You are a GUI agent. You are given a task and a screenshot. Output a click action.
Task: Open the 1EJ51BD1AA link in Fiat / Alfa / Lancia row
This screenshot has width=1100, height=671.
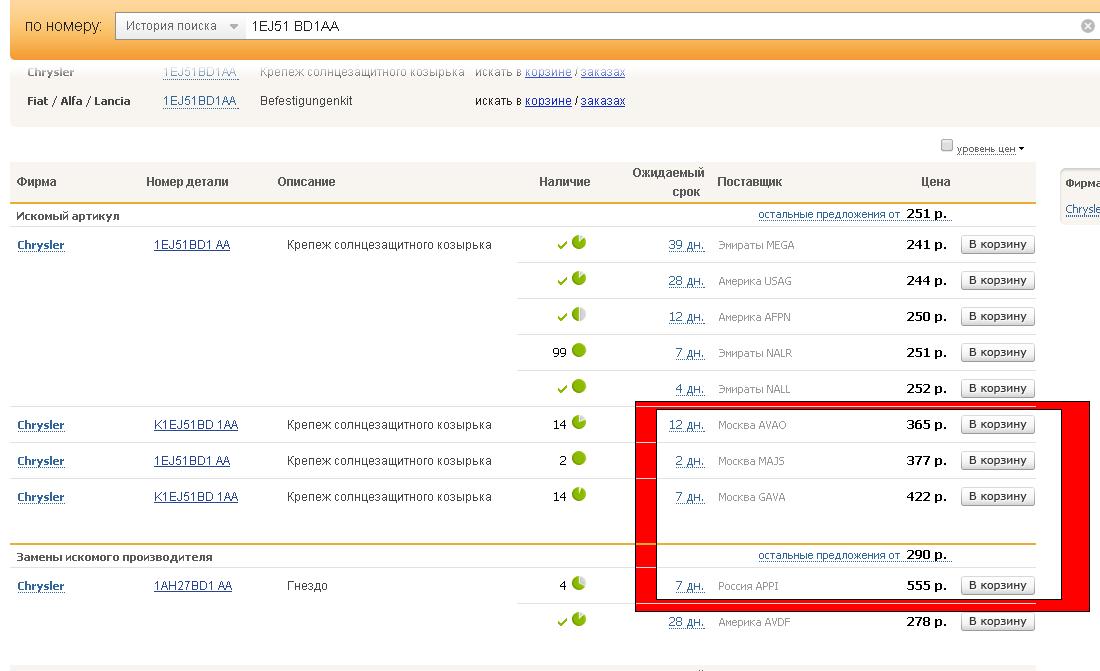click(x=200, y=101)
